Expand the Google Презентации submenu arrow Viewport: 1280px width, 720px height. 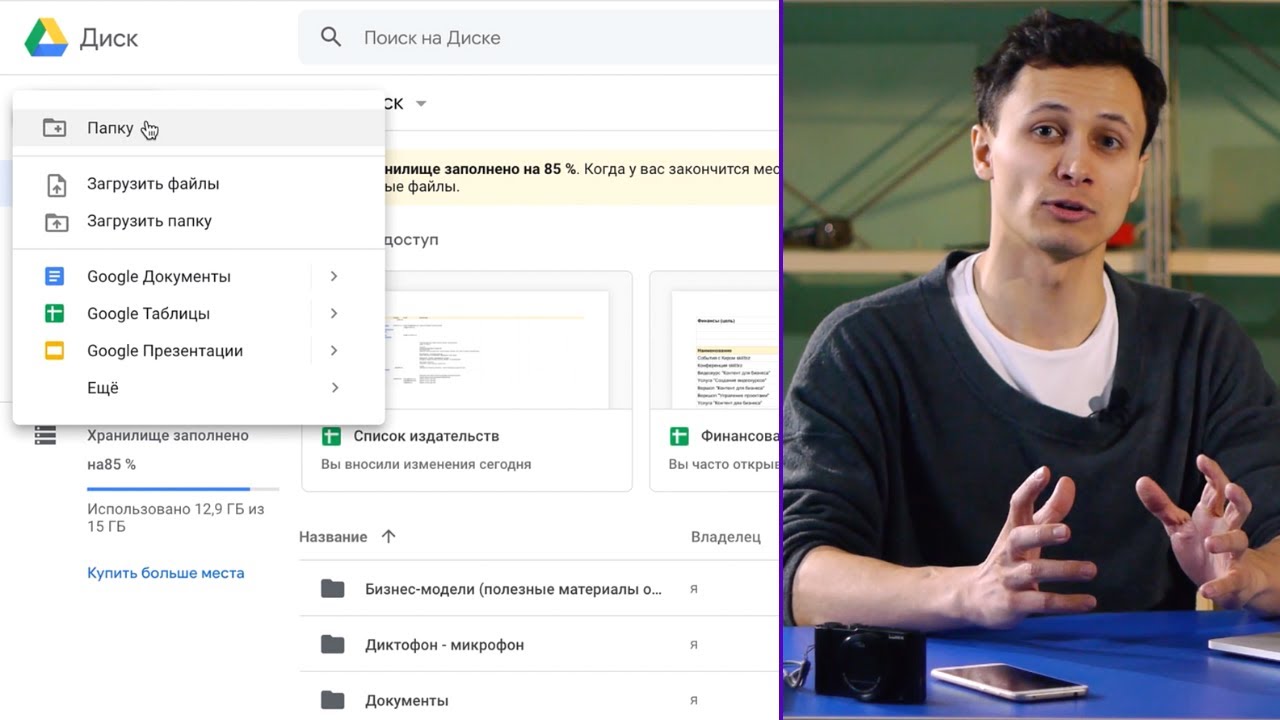pos(334,351)
